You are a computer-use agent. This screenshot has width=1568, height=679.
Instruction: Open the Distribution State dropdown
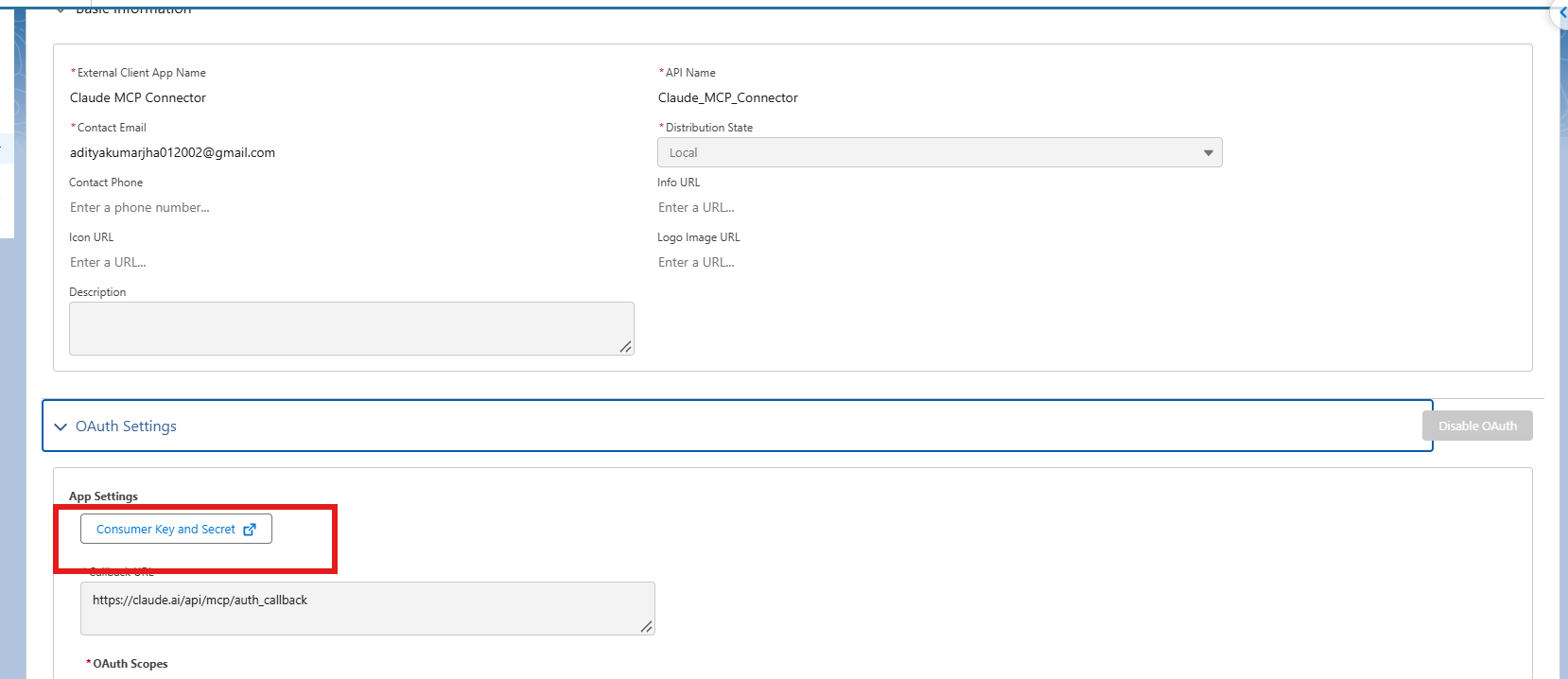[940, 152]
